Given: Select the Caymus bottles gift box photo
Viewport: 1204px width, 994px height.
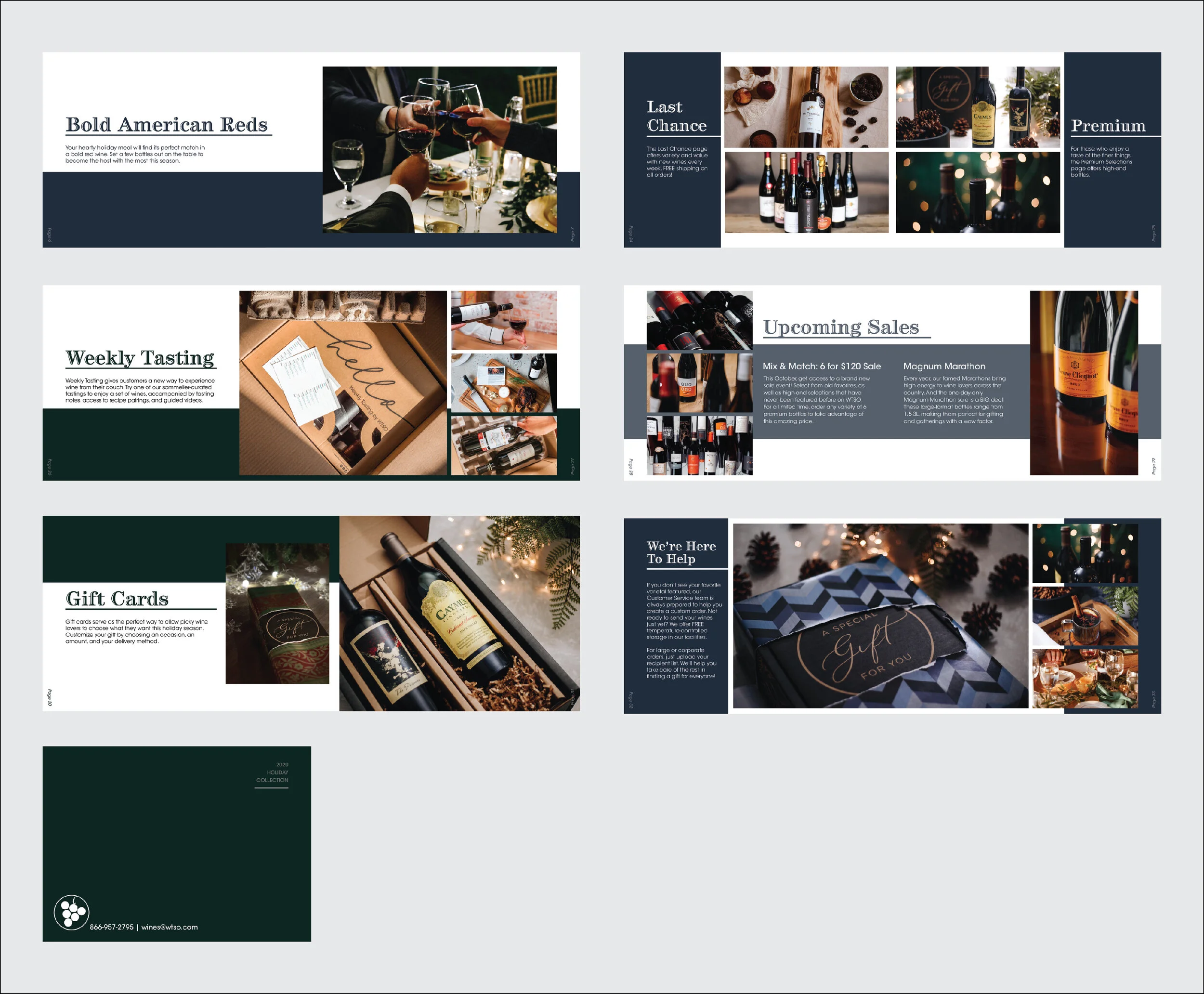Looking at the screenshot, I should point(459,613).
